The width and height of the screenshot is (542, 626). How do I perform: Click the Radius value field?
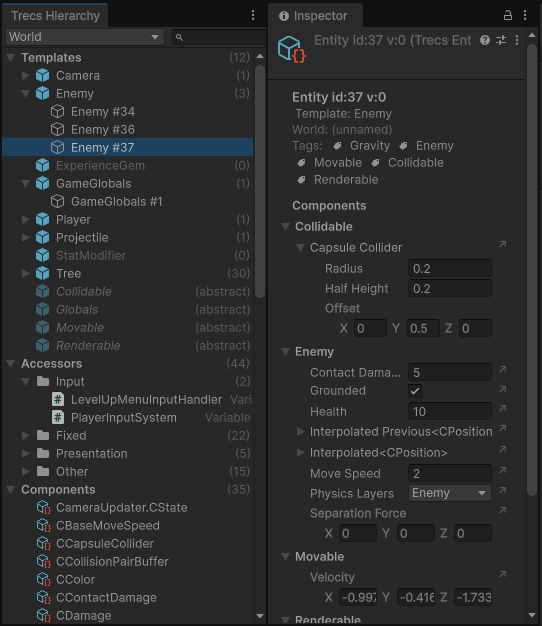[x=450, y=268]
